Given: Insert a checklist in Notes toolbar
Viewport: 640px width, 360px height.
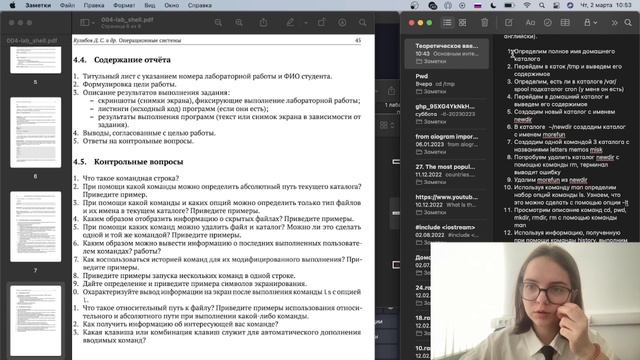Looking at the screenshot, I should point(548,23).
